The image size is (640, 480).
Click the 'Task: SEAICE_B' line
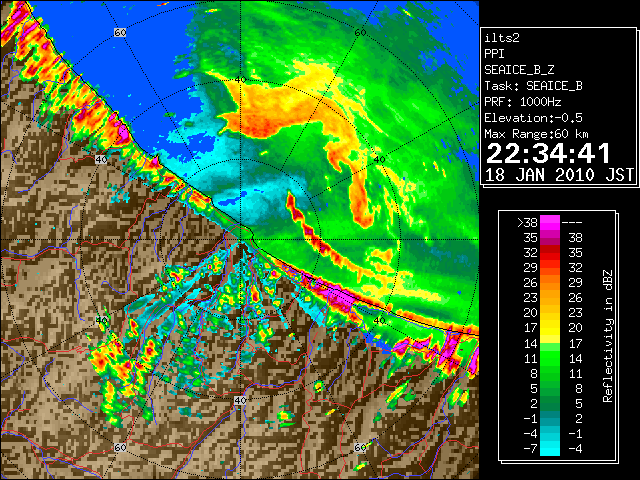(x=533, y=86)
